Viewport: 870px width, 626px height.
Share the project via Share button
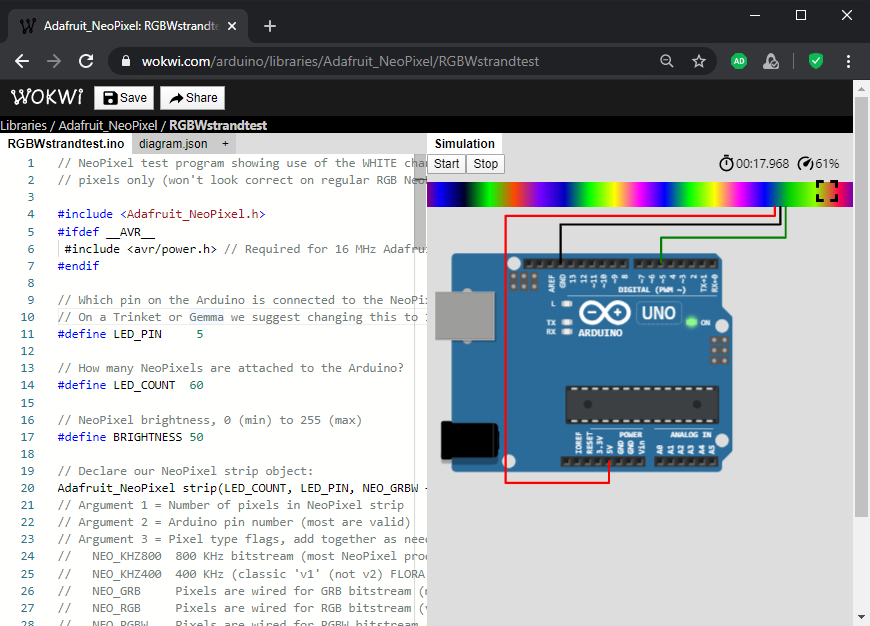click(193, 98)
